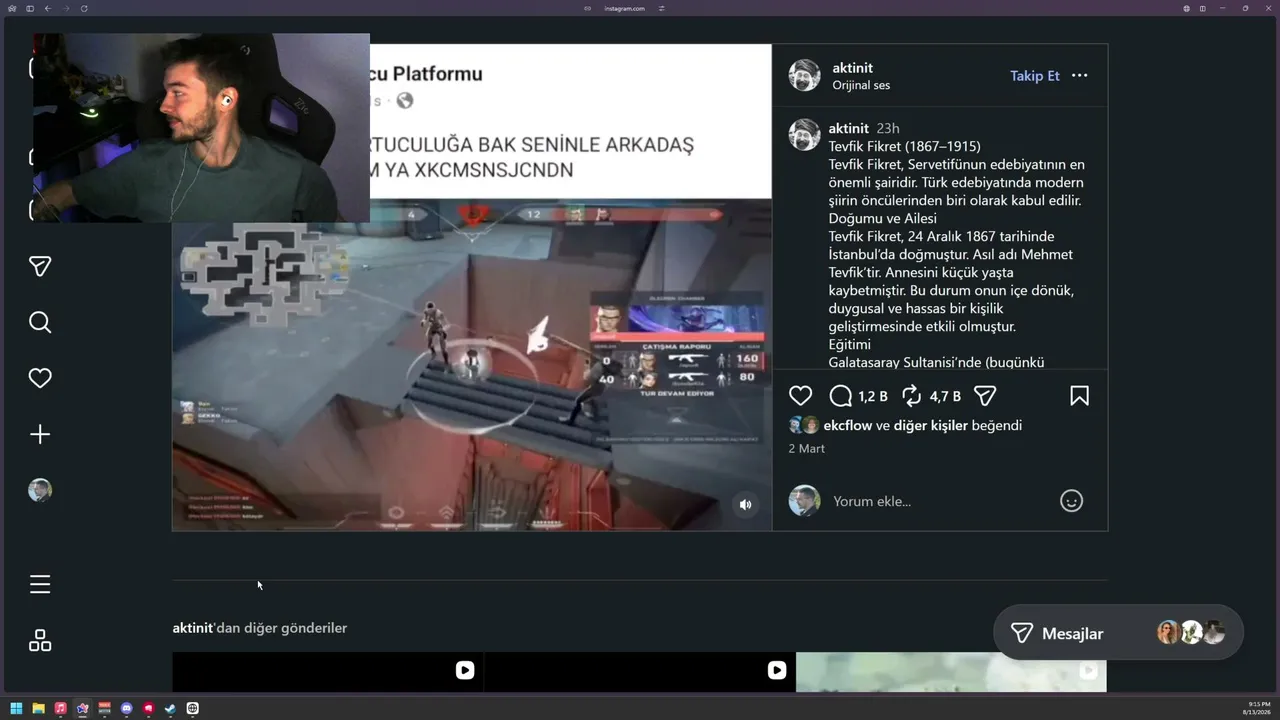Open the music app on the taskbar
1280x720 pixels.
60,708
